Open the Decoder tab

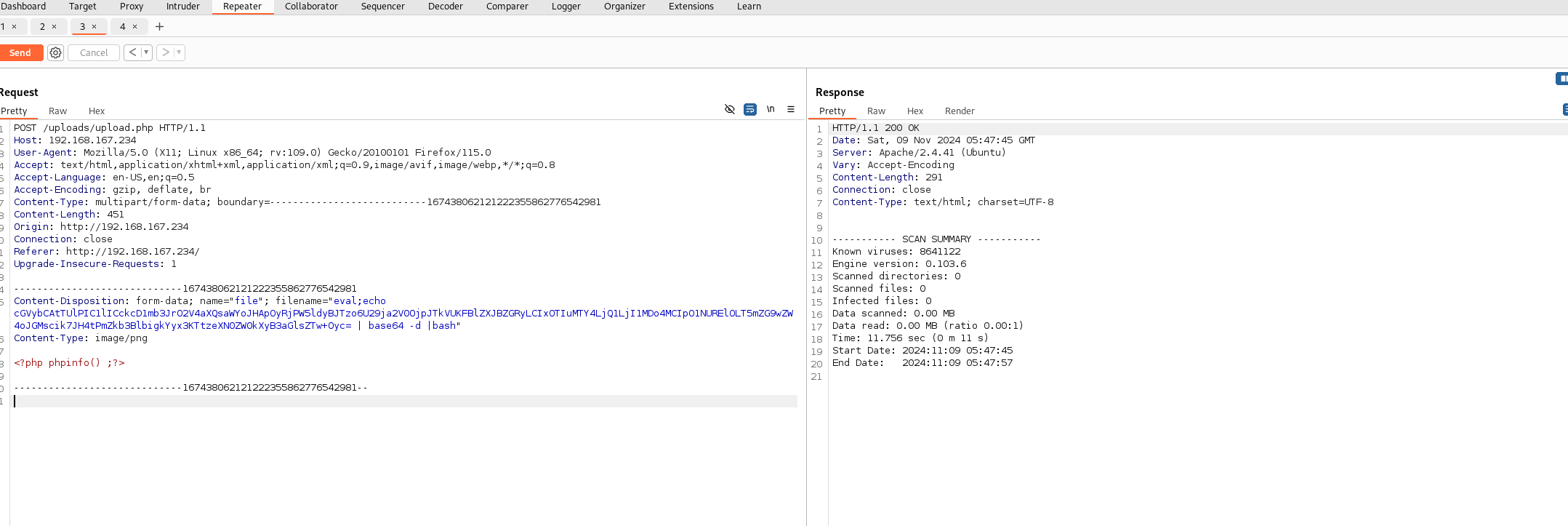(446, 6)
